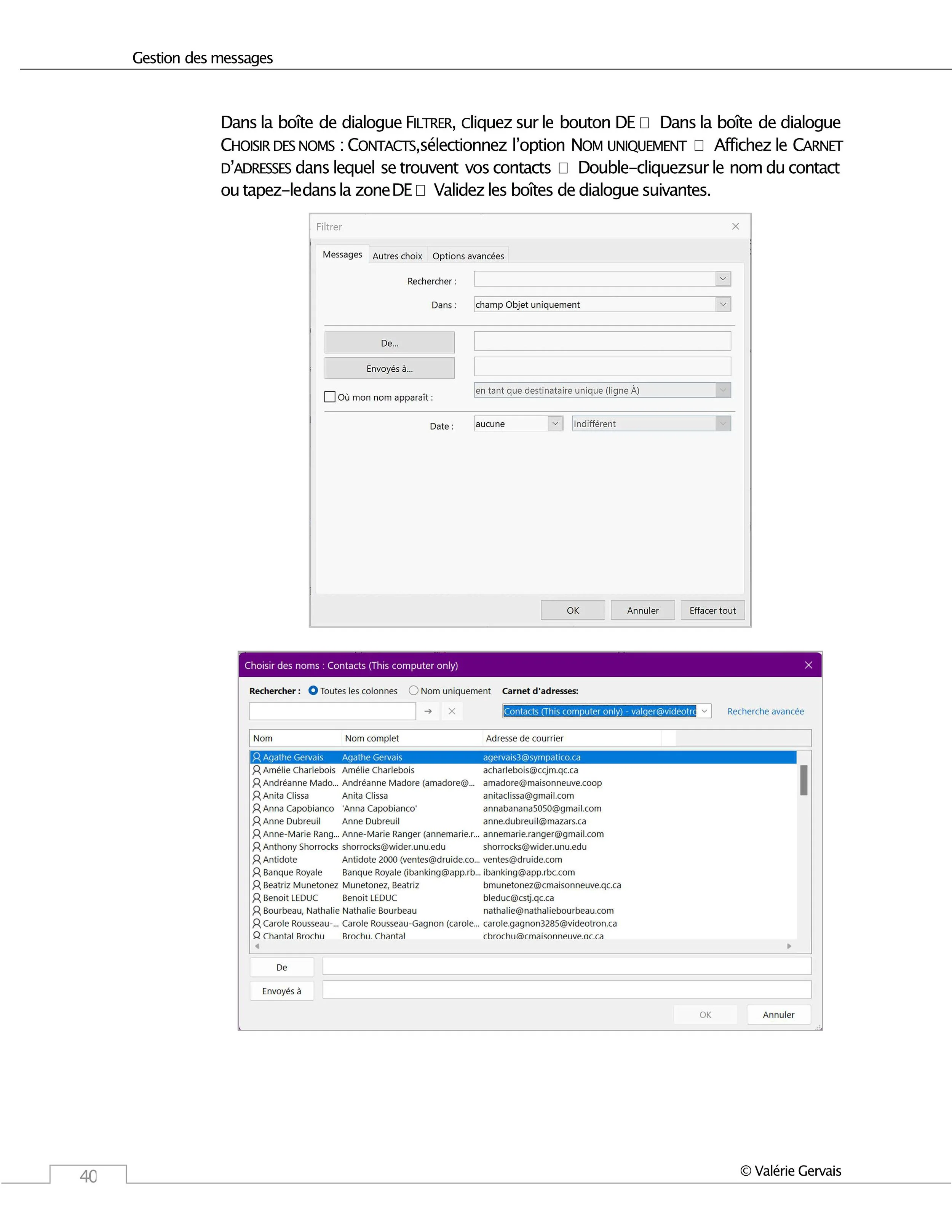Click the 'Envoyés à' text field in Filtrer

[602, 366]
